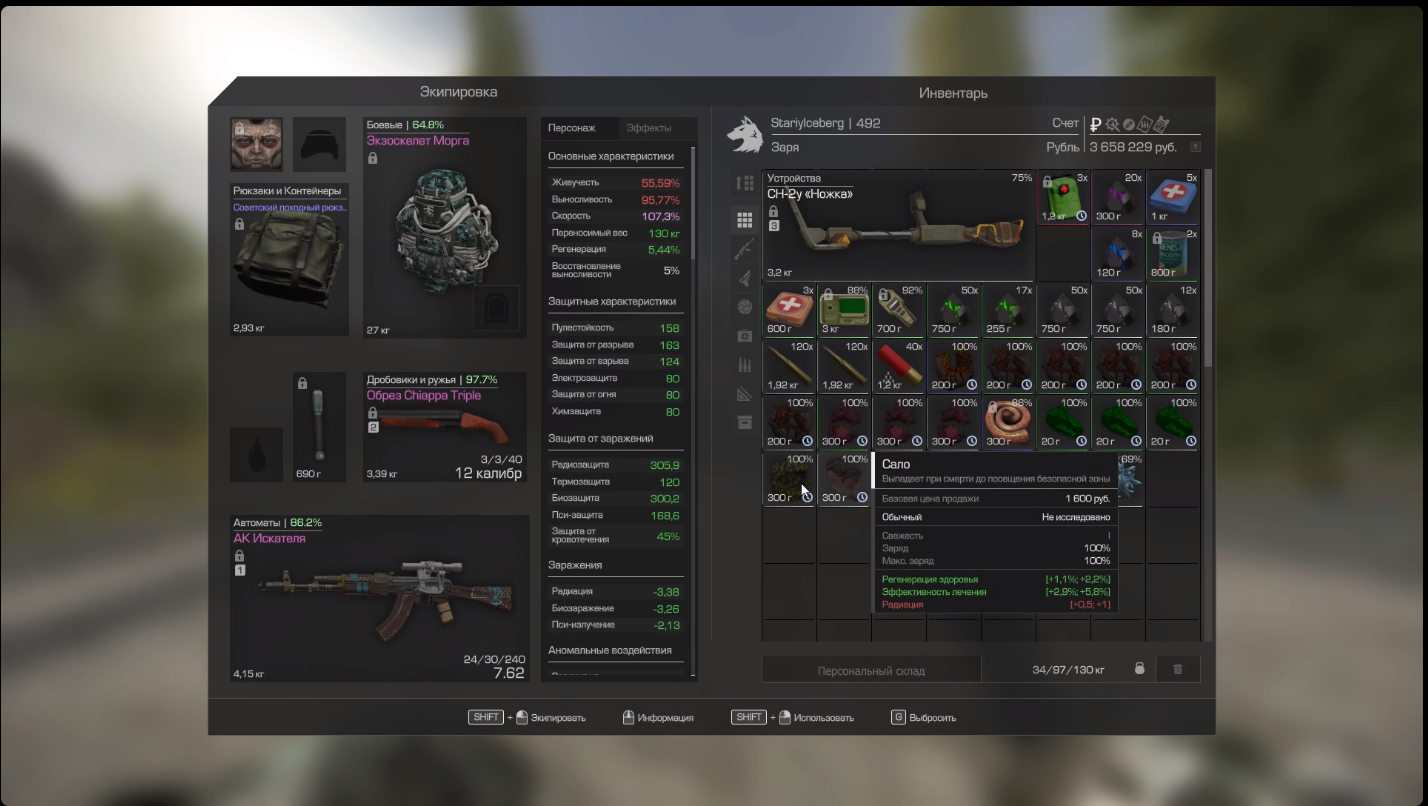Filter inventory by the pistol icon
This screenshot has width=1428, height=806.
[744, 278]
